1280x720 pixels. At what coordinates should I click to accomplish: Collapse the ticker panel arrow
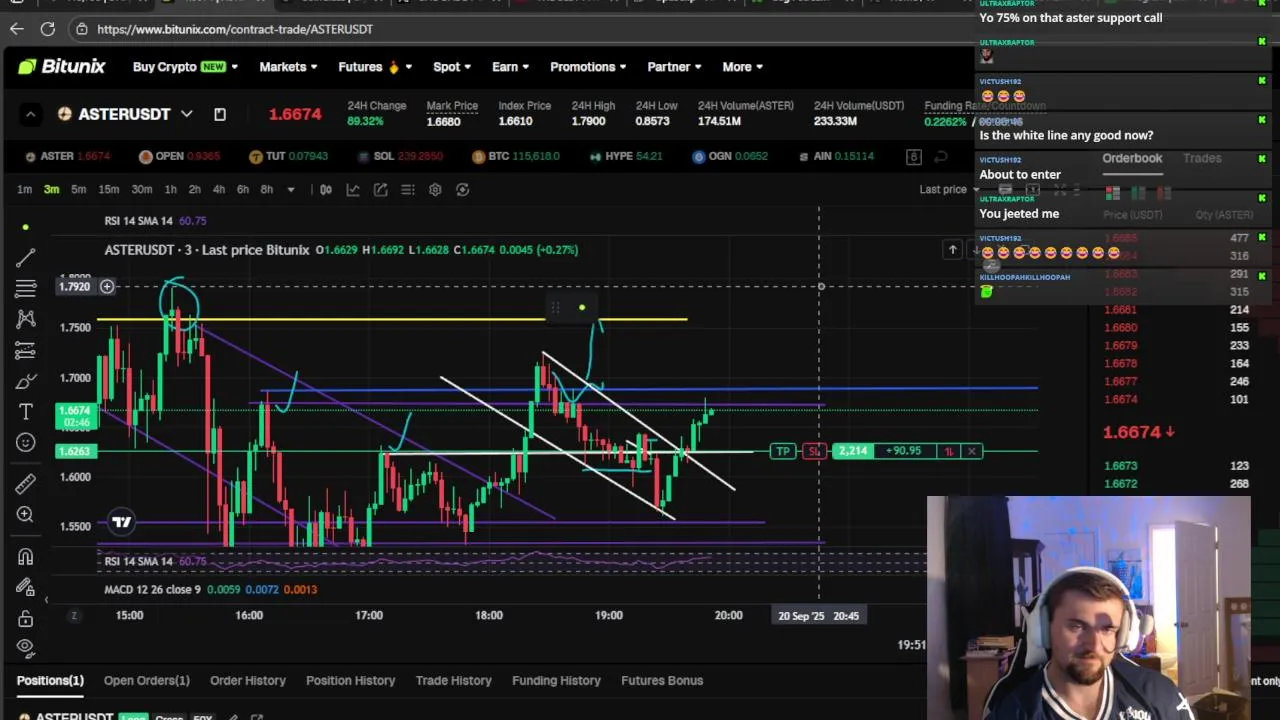tap(30, 114)
